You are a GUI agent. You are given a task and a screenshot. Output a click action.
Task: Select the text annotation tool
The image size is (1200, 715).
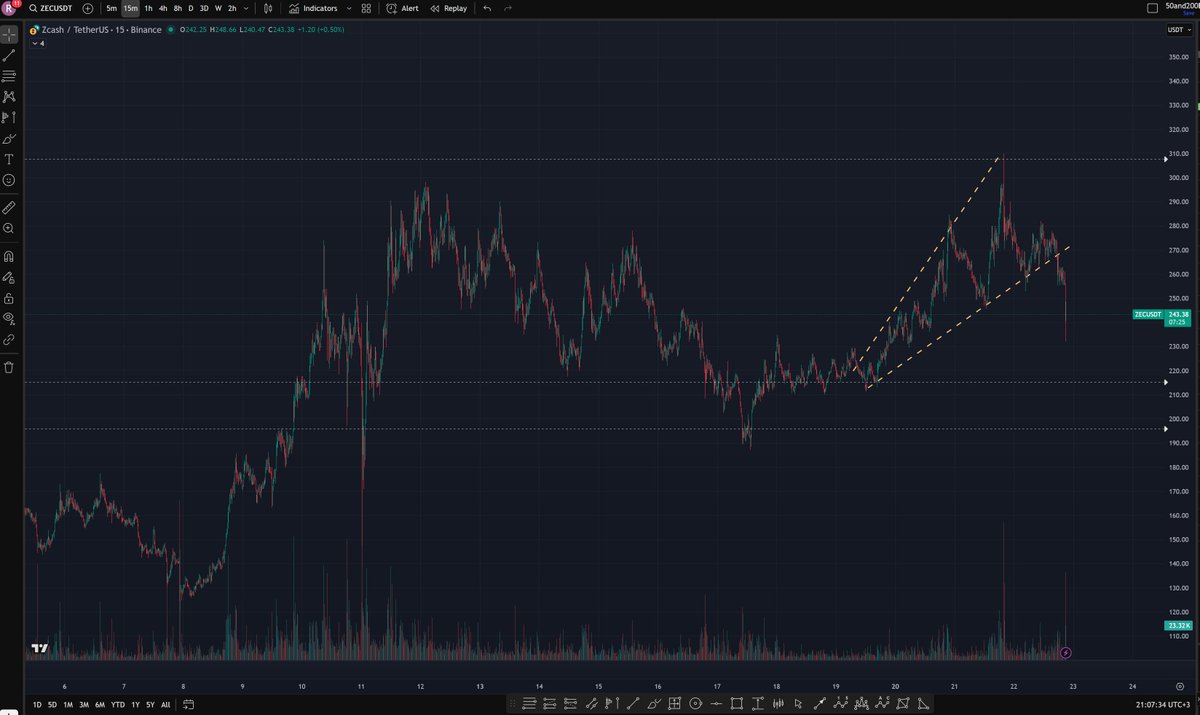pos(9,160)
